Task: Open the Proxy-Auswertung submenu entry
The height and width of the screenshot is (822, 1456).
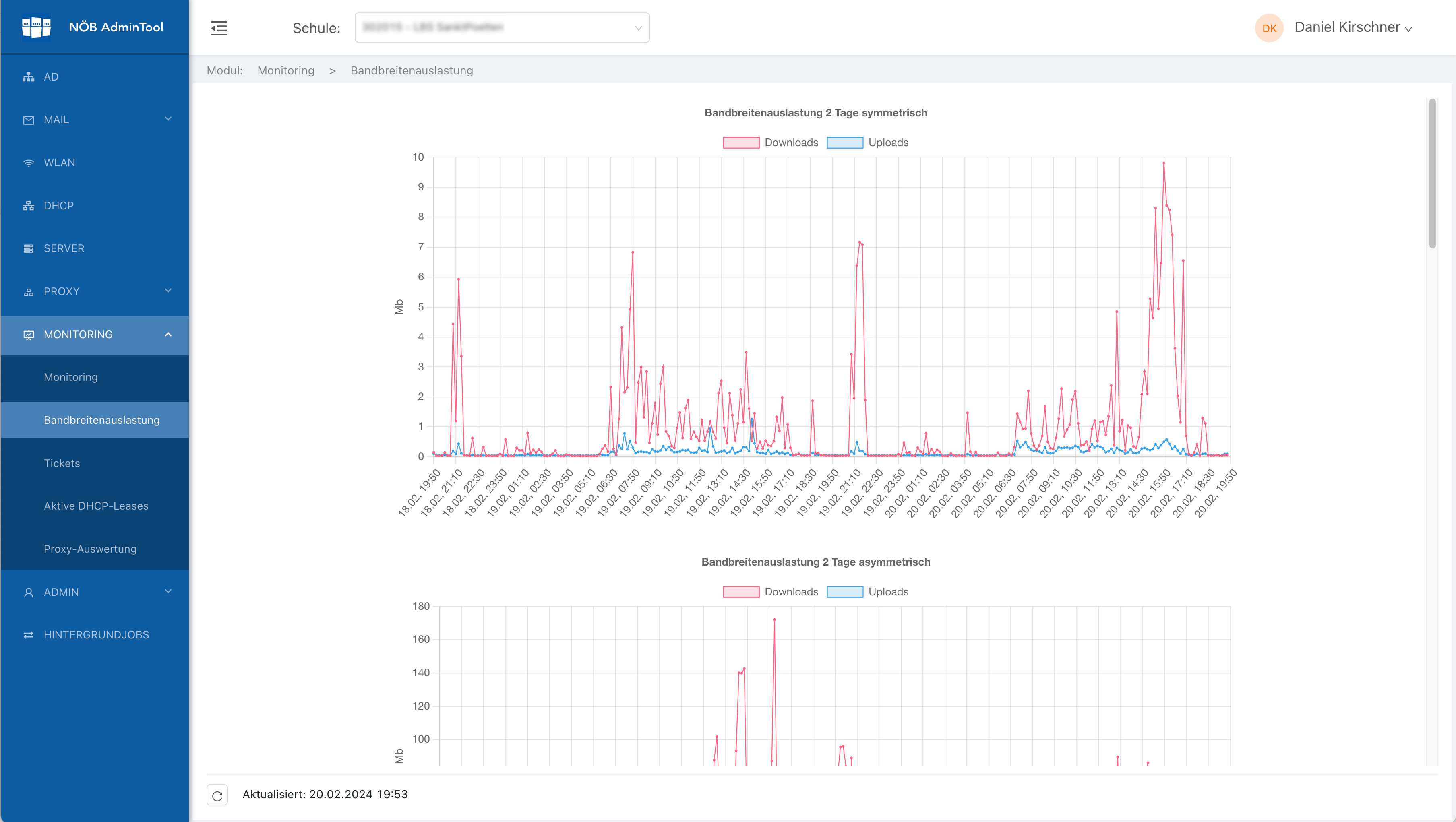Action: 95,549
